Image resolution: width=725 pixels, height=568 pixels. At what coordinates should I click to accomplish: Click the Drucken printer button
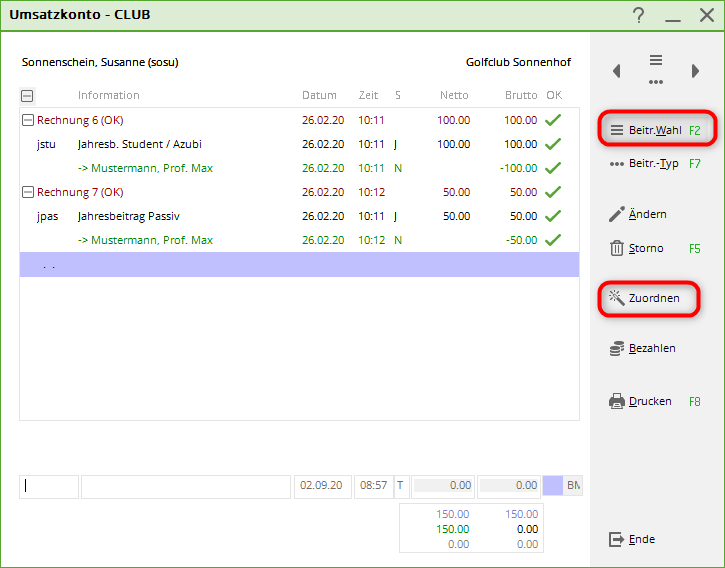642,401
